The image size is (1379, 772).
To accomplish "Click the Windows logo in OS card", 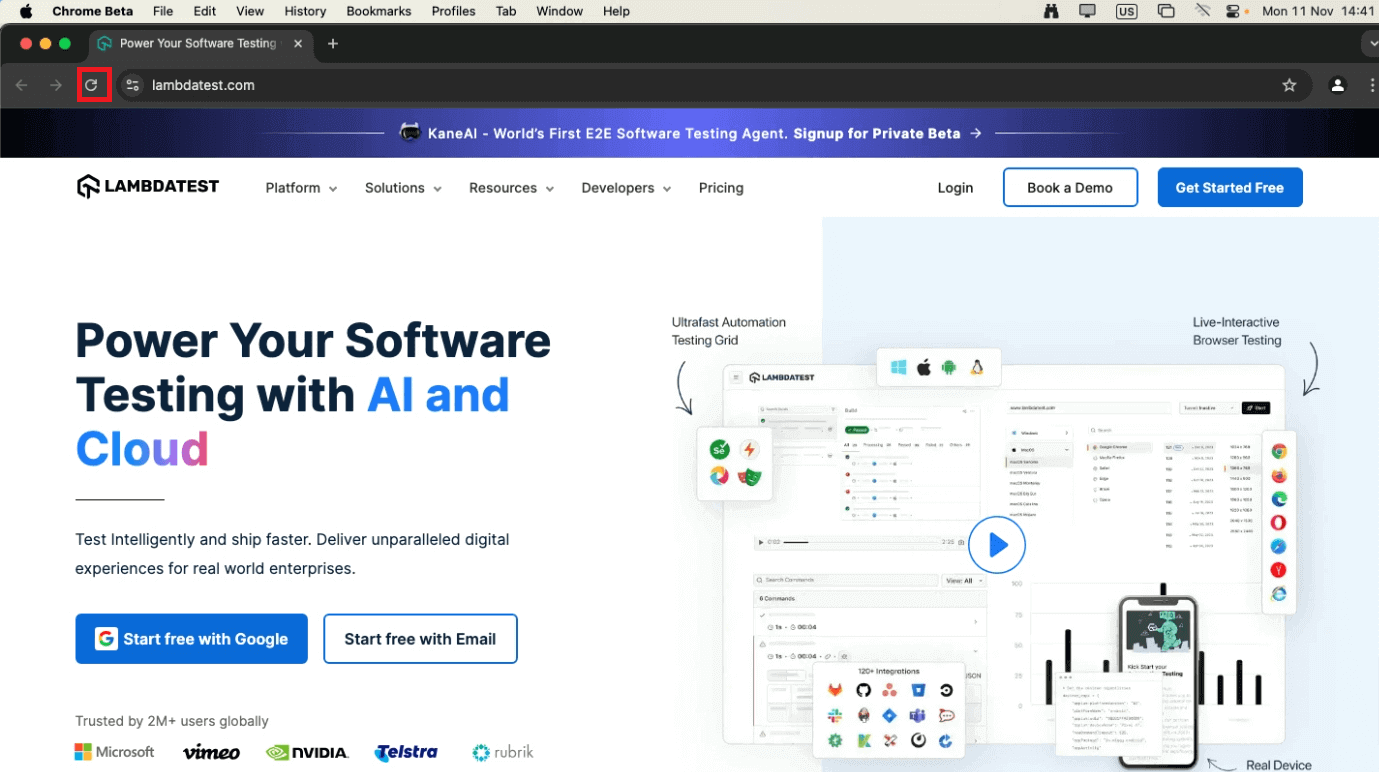I will 898,368.
